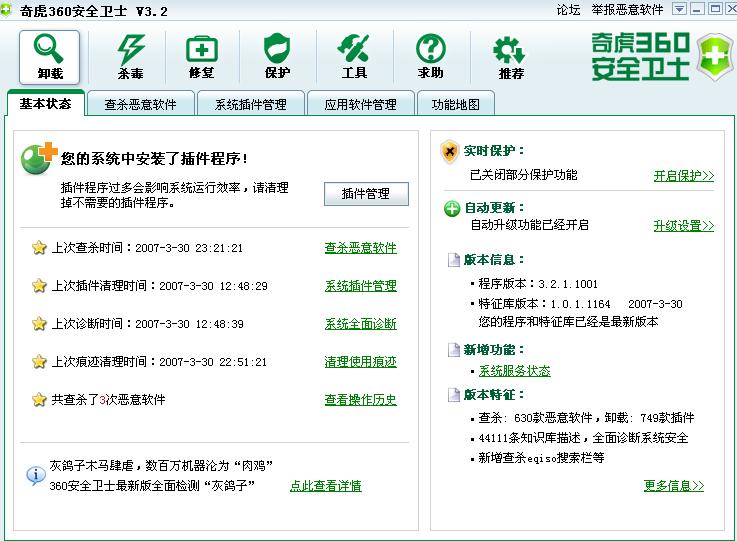
Task: Click the document icon beside 版本特征
Action: coord(454,395)
